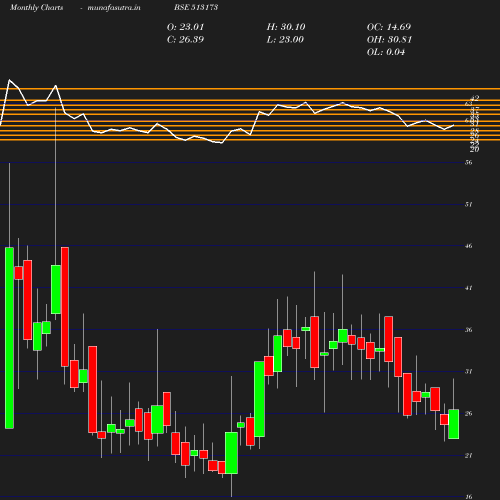Click the lowest green candle near 19

point(231,453)
